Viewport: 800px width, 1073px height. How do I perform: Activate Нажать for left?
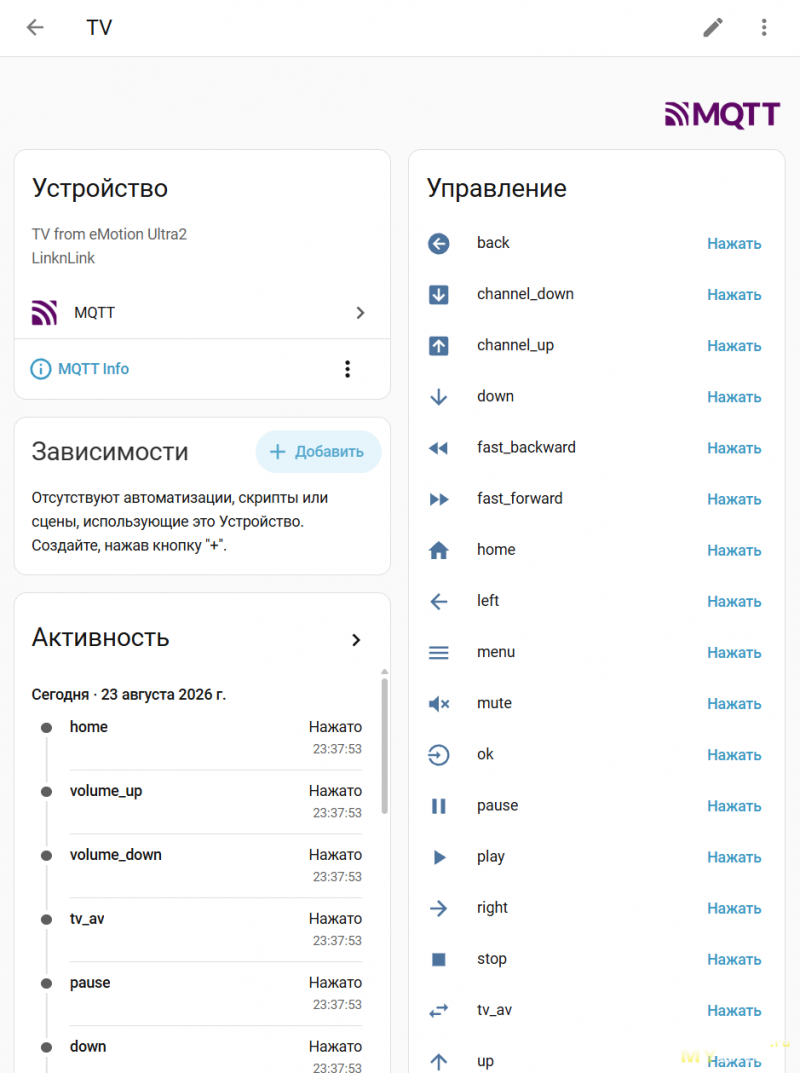(x=734, y=602)
